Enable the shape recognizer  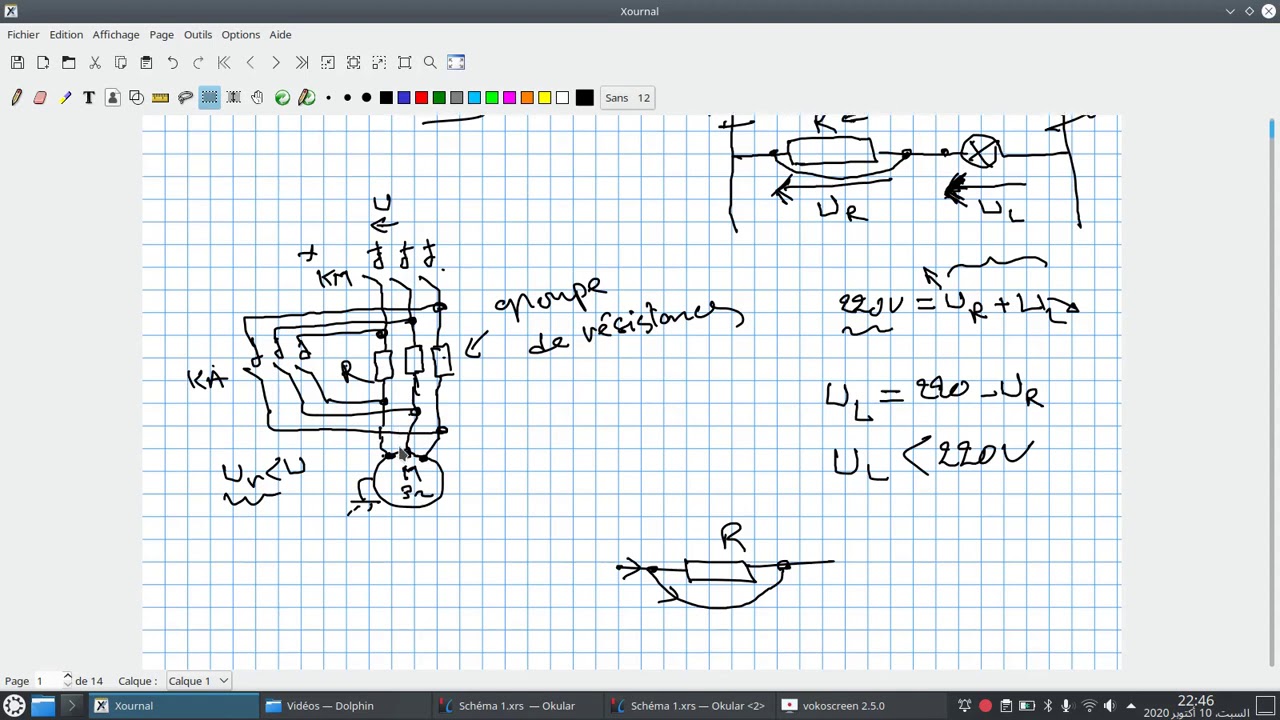(x=136, y=98)
